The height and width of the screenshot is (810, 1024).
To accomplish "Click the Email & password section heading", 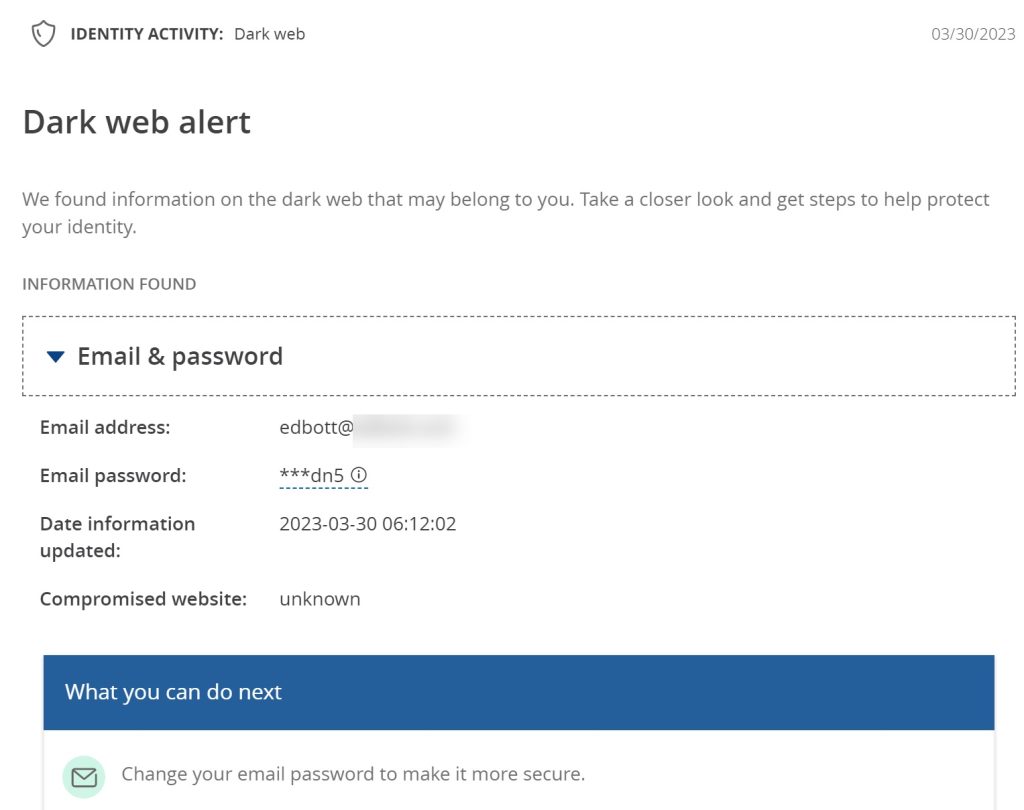I will pos(180,357).
